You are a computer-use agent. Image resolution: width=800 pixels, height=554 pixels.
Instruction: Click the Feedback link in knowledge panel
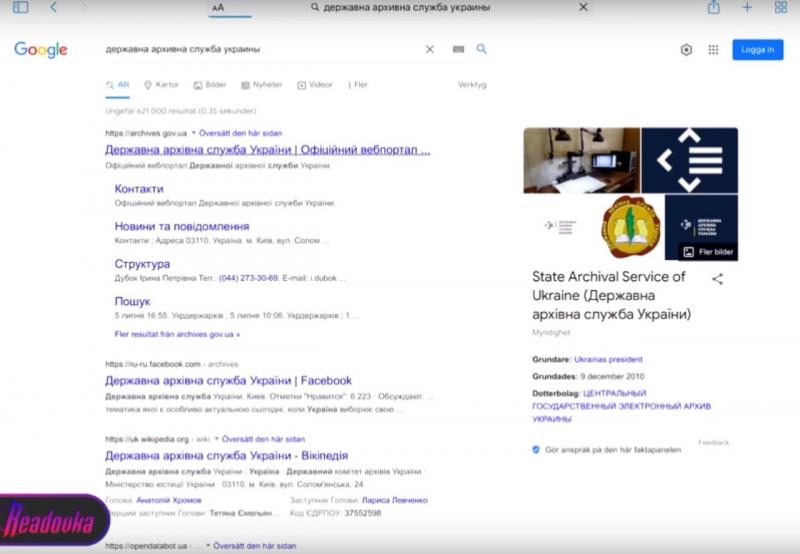pos(713,443)
